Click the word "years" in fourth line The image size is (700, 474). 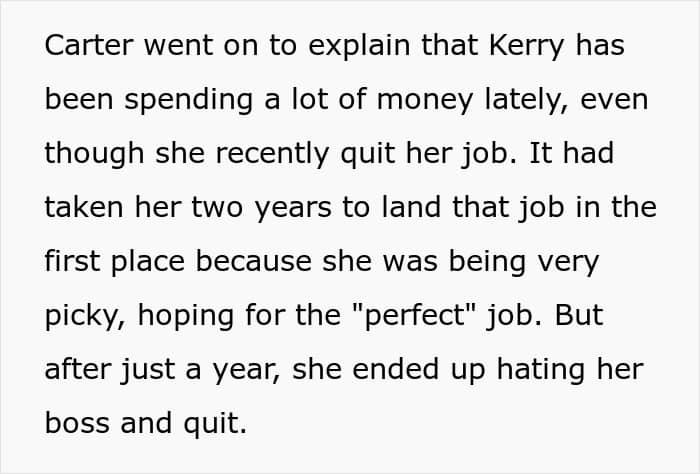[293, 208]
